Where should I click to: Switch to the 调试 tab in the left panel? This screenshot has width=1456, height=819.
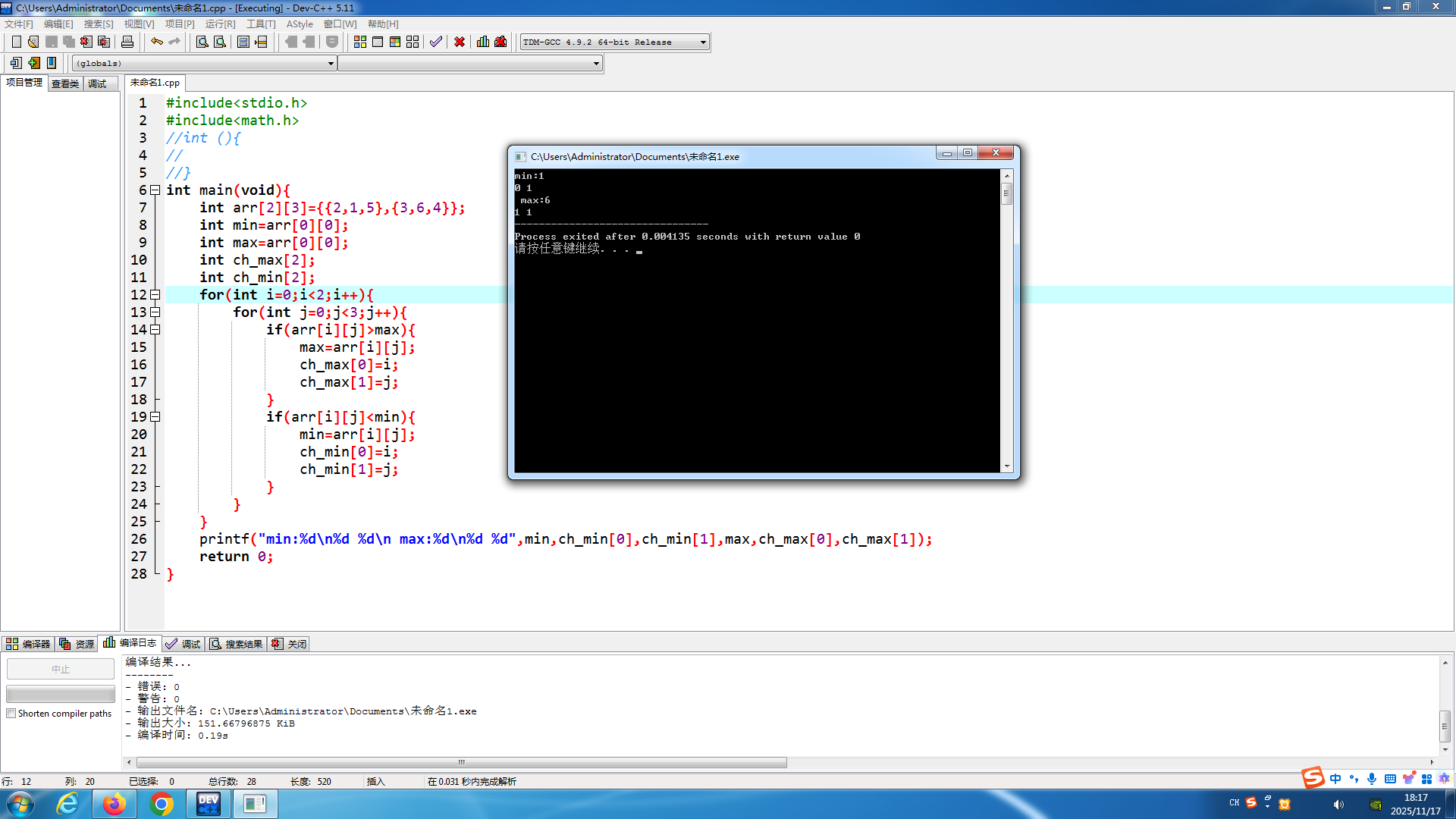[97, 83]
